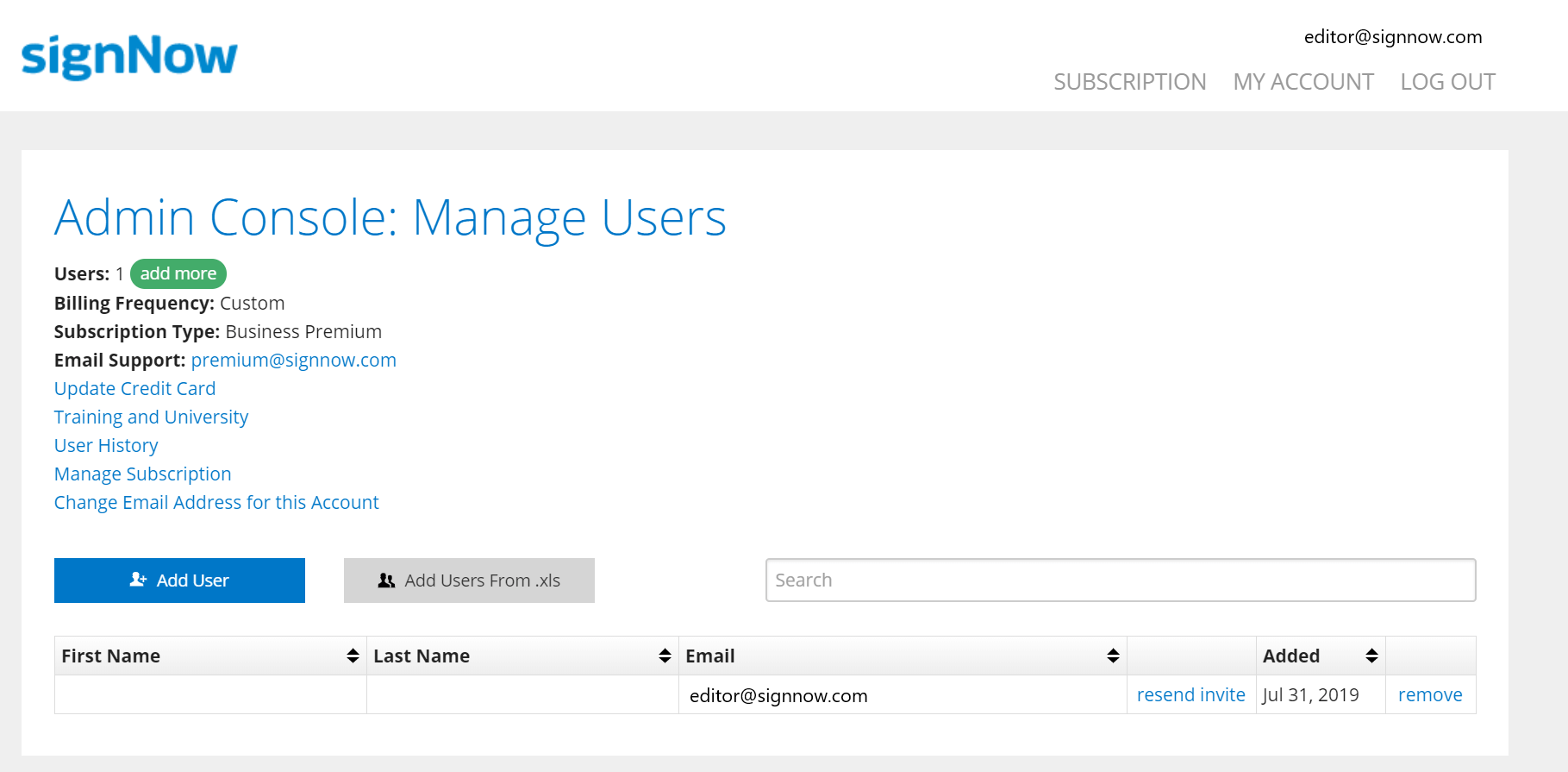Image resolution: width=1568 pixels, height=772 pixels.
Task: Click Add Users From .xls button
Action: [x=469, y=581]
